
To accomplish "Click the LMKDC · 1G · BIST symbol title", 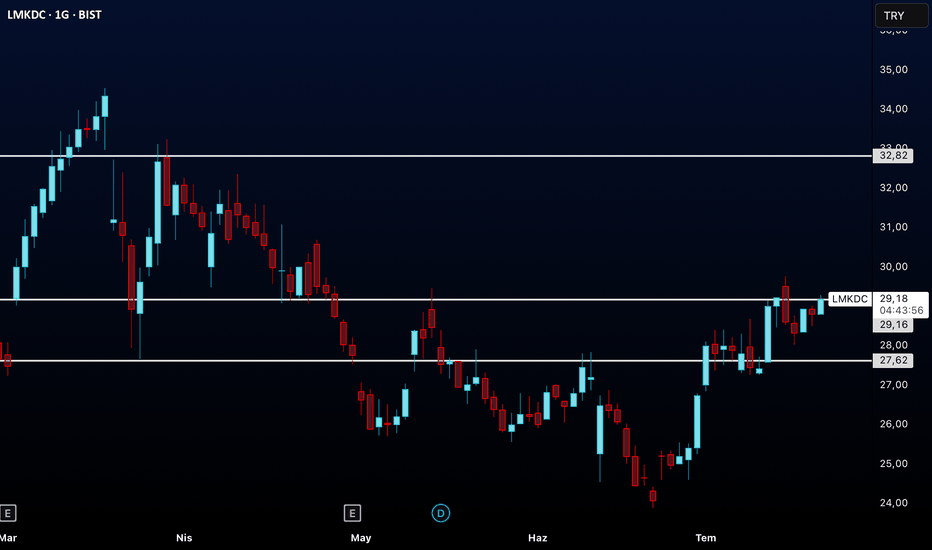I will click(x=54, y=15).
